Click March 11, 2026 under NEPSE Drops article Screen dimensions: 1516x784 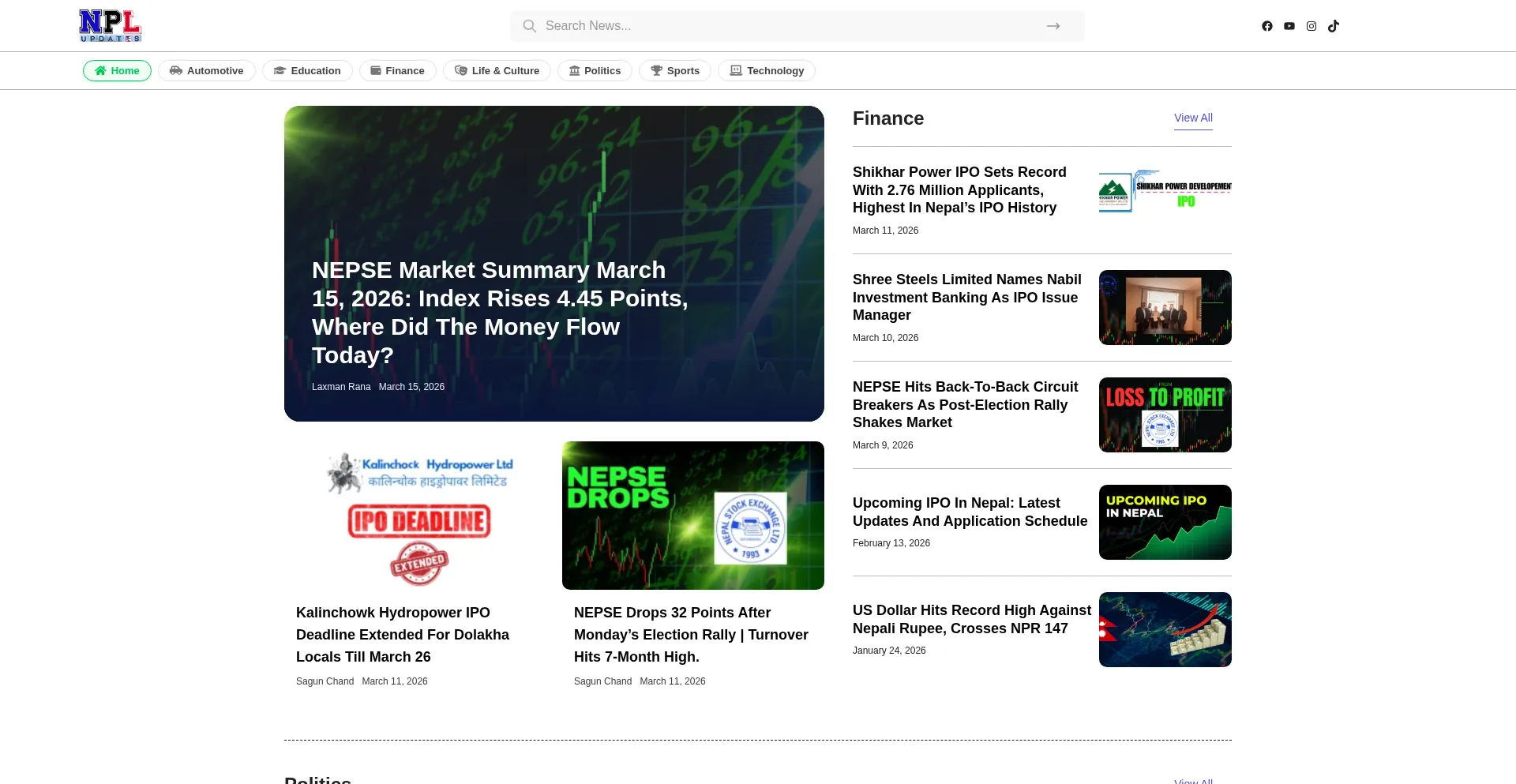[x=673, y=681]
